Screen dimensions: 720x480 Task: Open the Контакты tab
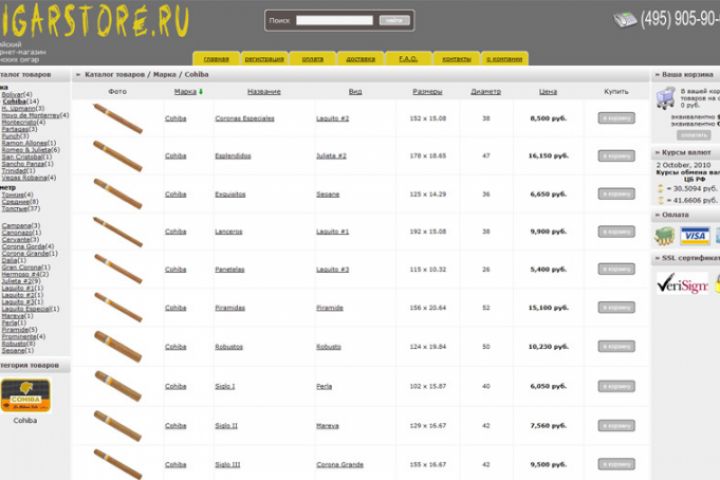click(x=456, y=59)
